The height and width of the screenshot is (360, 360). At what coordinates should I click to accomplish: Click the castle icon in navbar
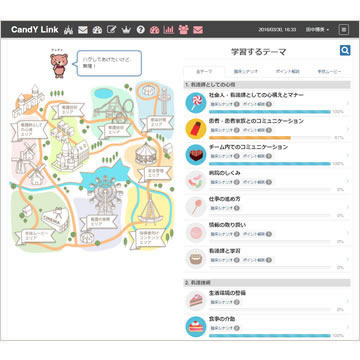click(68, 30)
